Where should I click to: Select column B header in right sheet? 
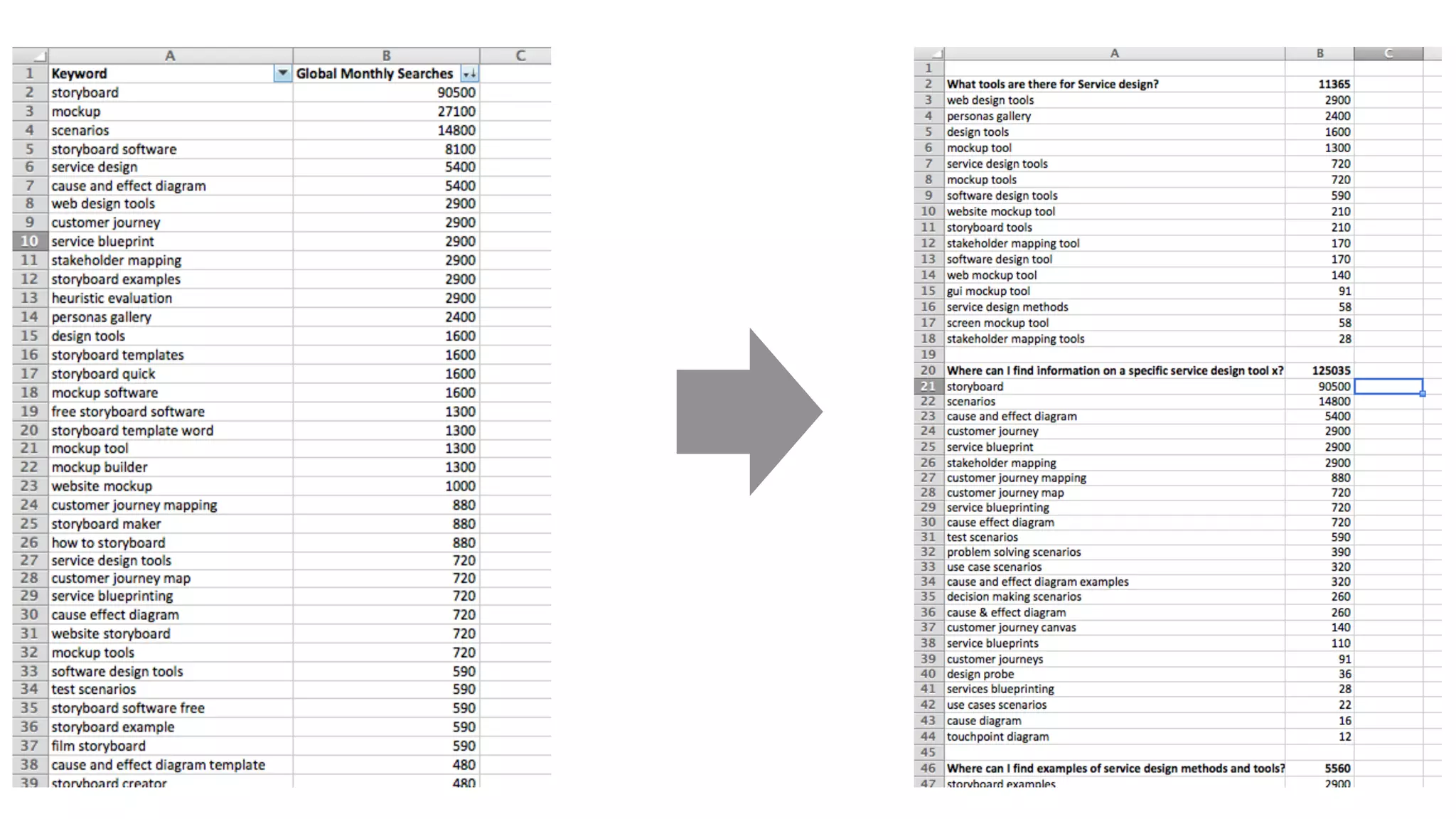pos(1319,53)
